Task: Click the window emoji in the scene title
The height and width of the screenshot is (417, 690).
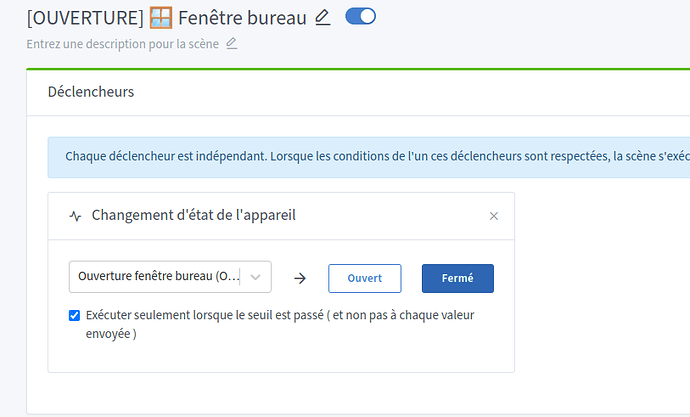Action: pos(159,17)
